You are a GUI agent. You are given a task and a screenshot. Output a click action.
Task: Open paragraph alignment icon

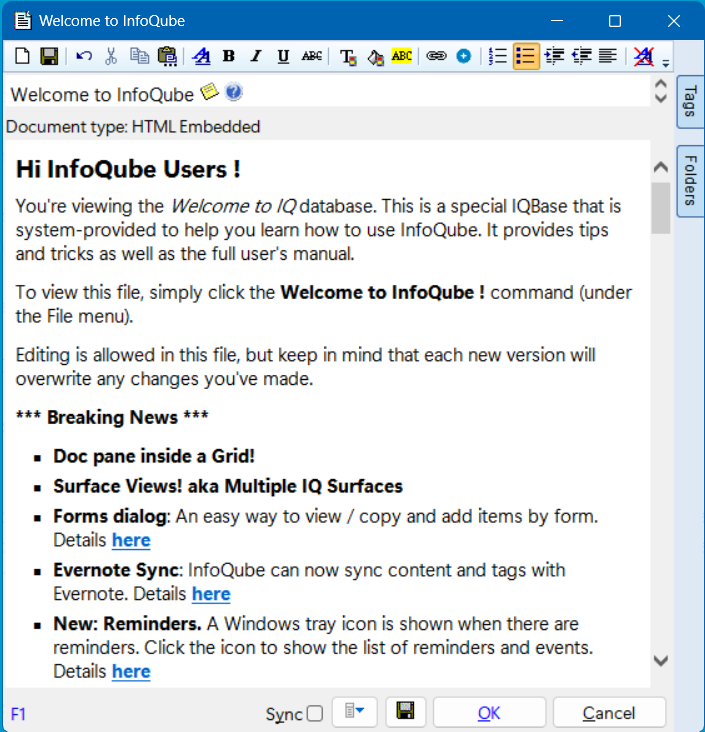(608, 56)
